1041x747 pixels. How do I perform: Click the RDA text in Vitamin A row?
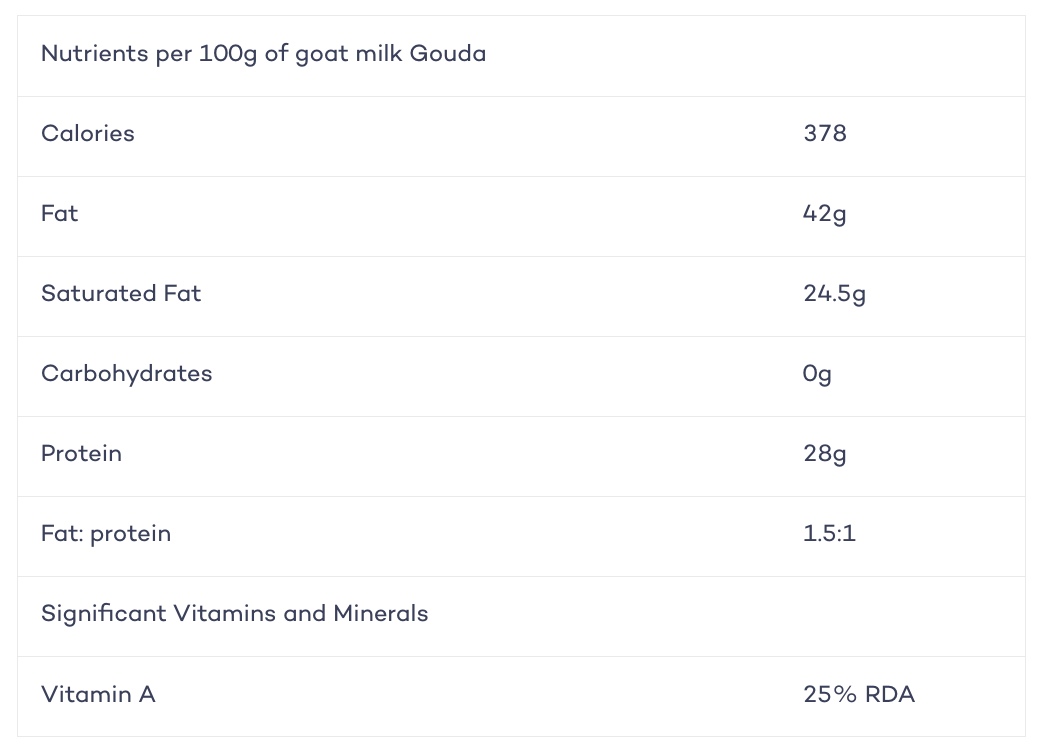tap(890, 695)
